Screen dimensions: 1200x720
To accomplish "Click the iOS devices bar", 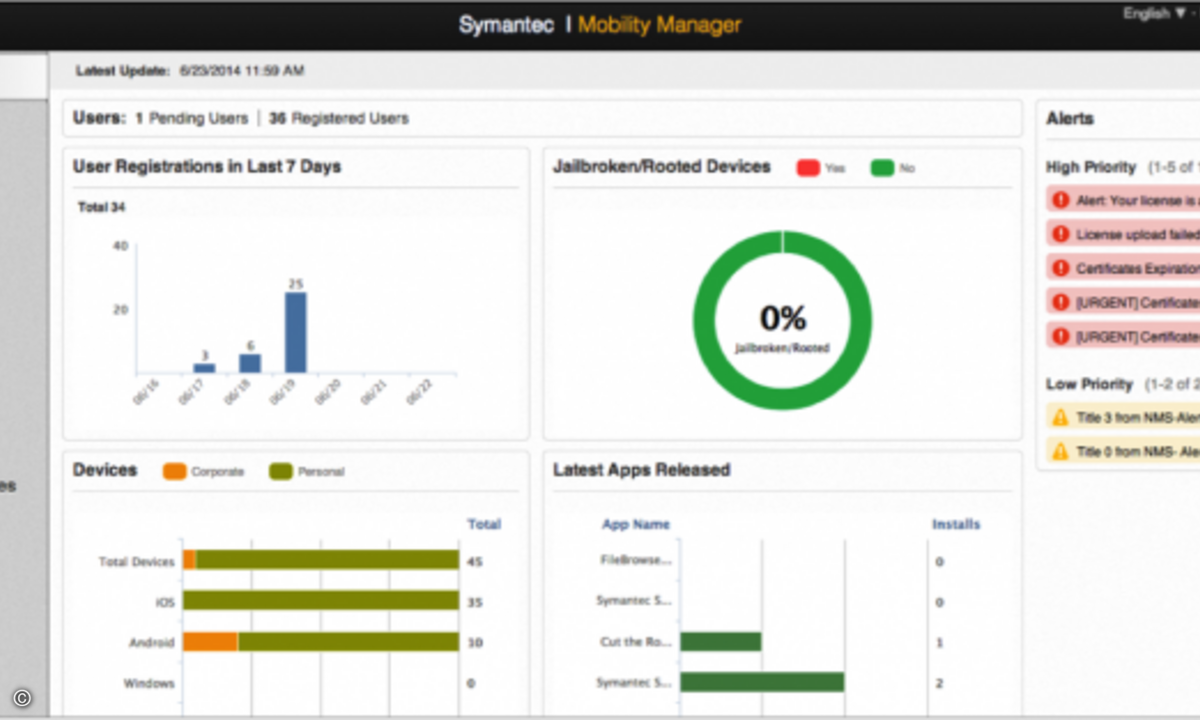I will (x=321, y=601).
